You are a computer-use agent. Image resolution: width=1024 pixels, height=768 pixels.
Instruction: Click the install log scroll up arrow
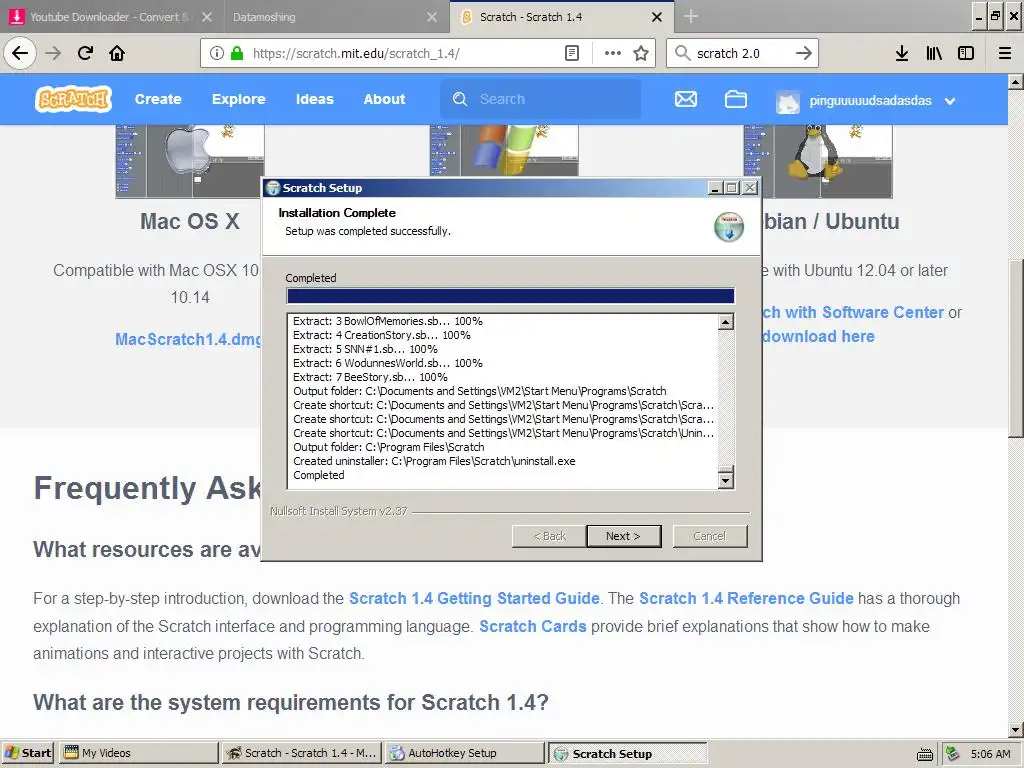point(726,322)
